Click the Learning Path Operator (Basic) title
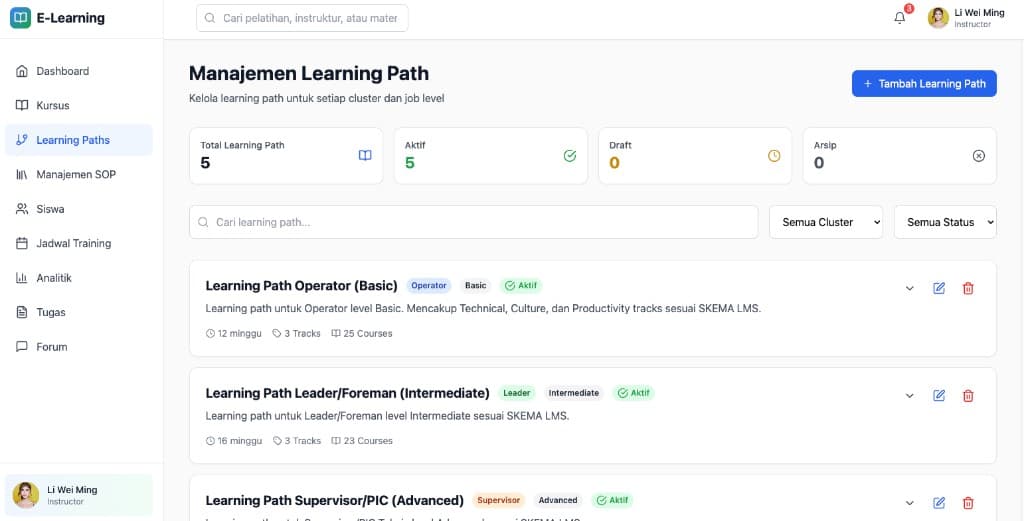Screen dimensions: 1024x521 click(302, 285)
